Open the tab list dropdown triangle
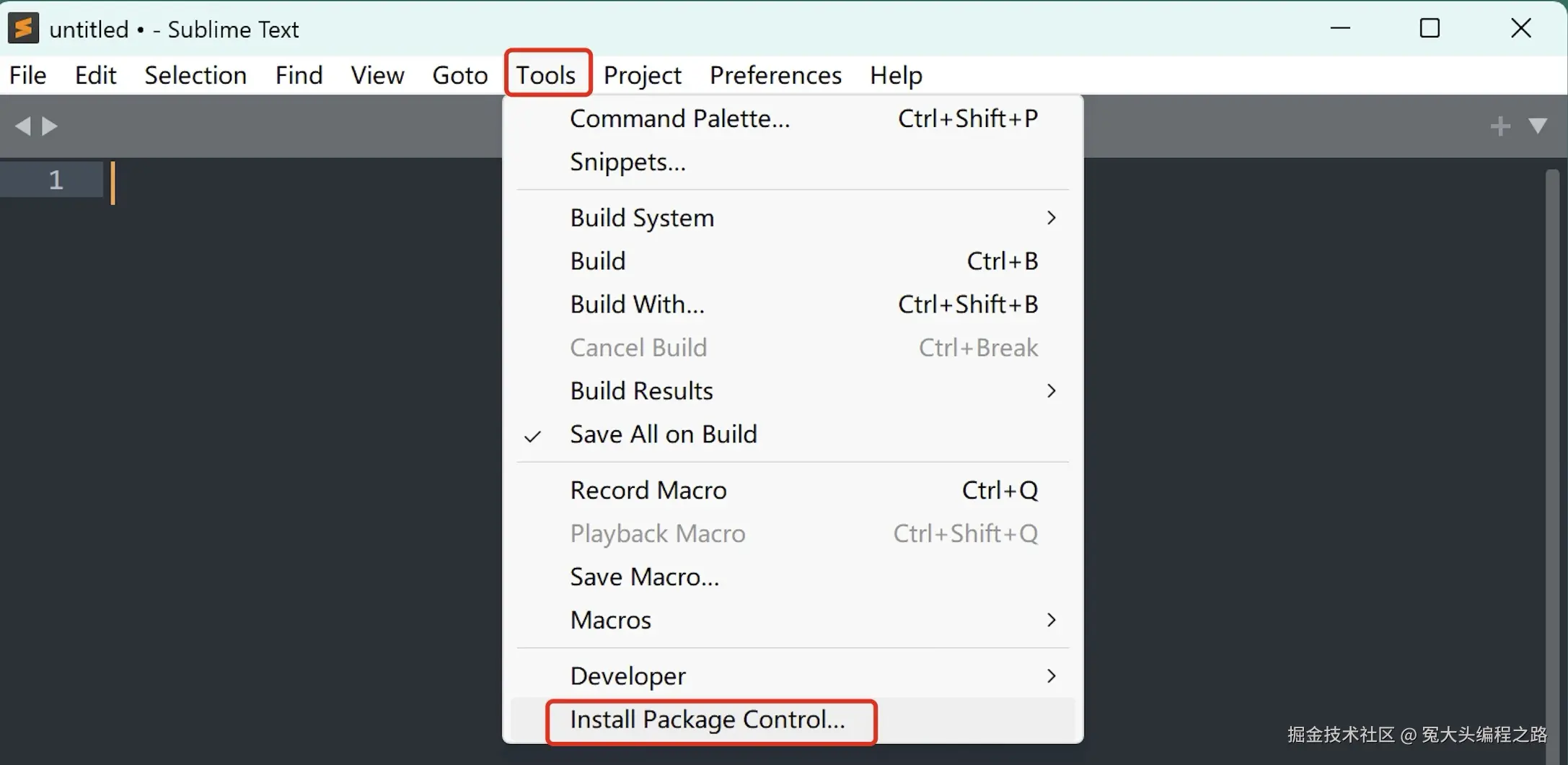This screenshot has width=1568, height=765. 1538,126
